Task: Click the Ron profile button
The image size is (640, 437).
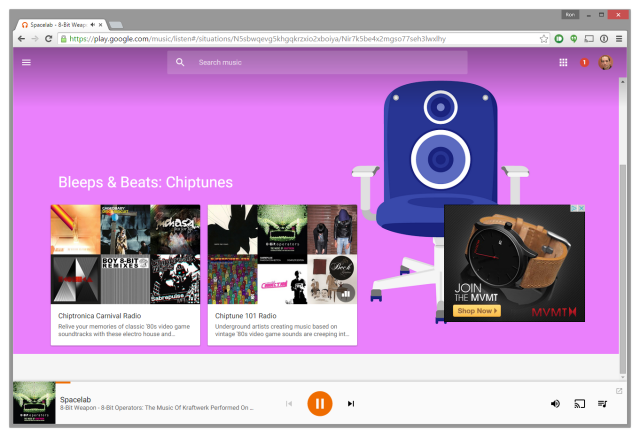Action: click(x=570, y=15)
